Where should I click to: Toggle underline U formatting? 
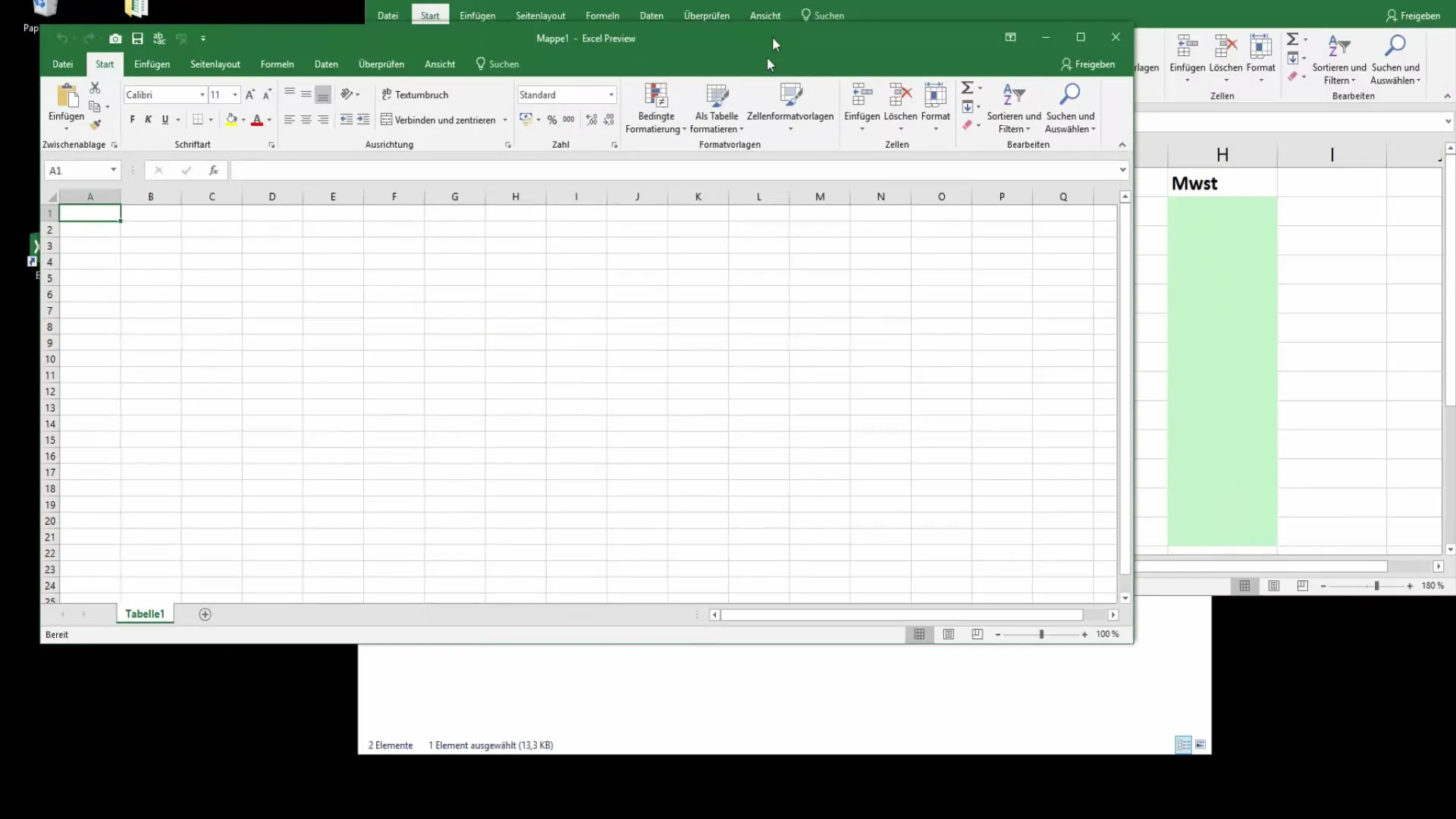tap(165, 120)
